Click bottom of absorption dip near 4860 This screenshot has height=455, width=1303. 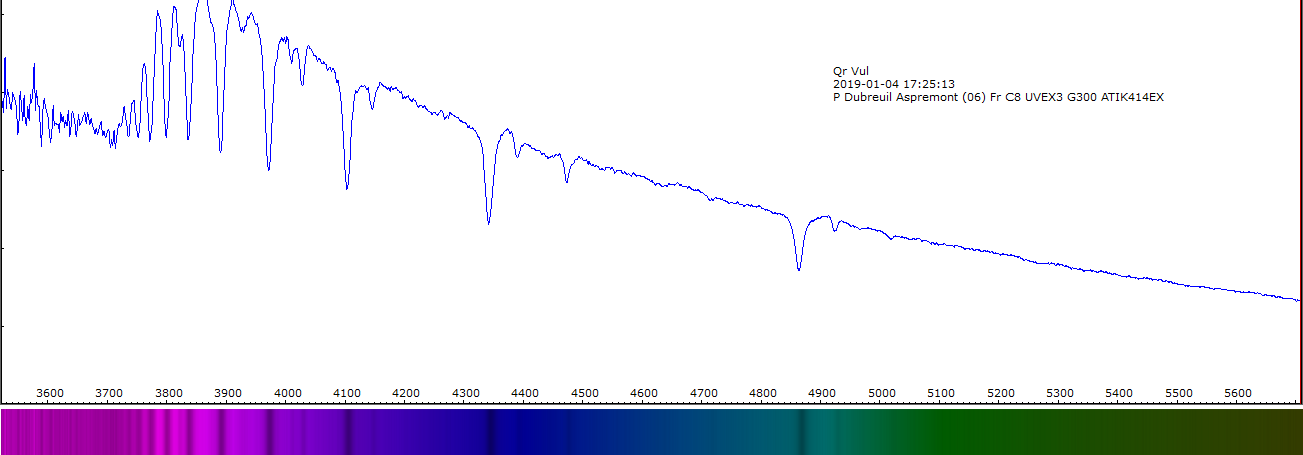click(798, 269)
